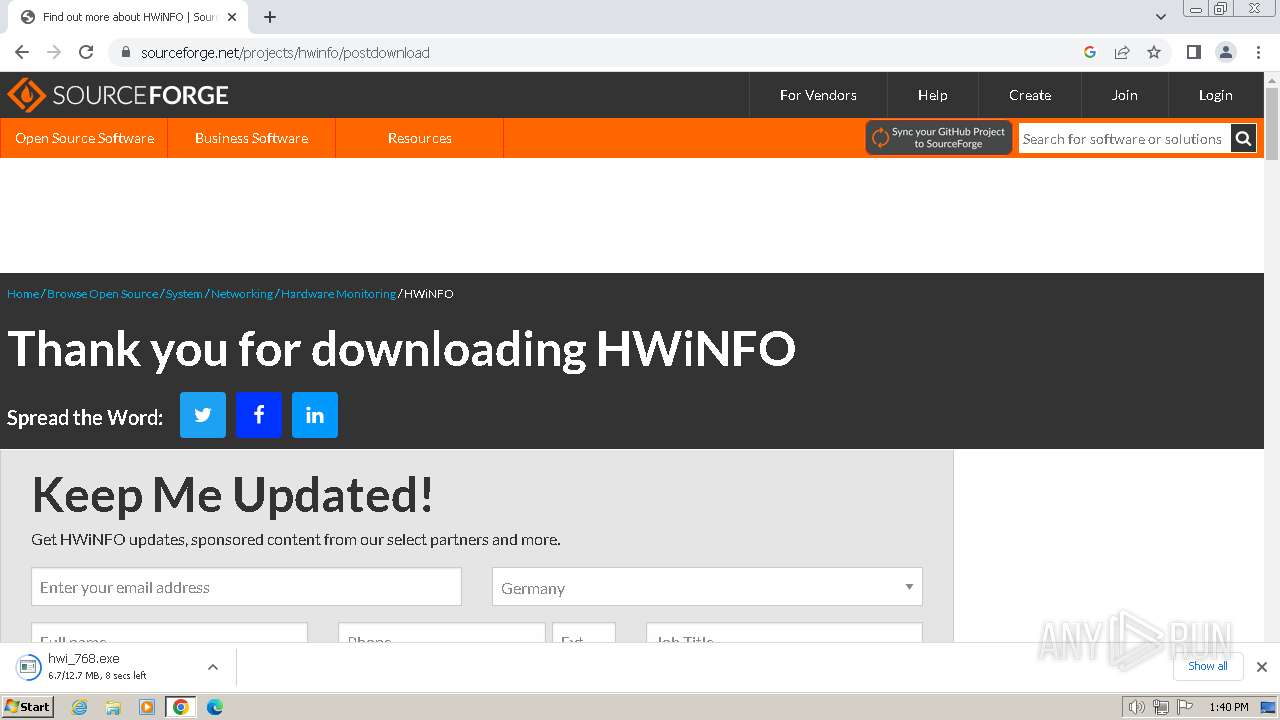Focus the software search field
Viewport: 1280px width, 720px height.
1124,139
